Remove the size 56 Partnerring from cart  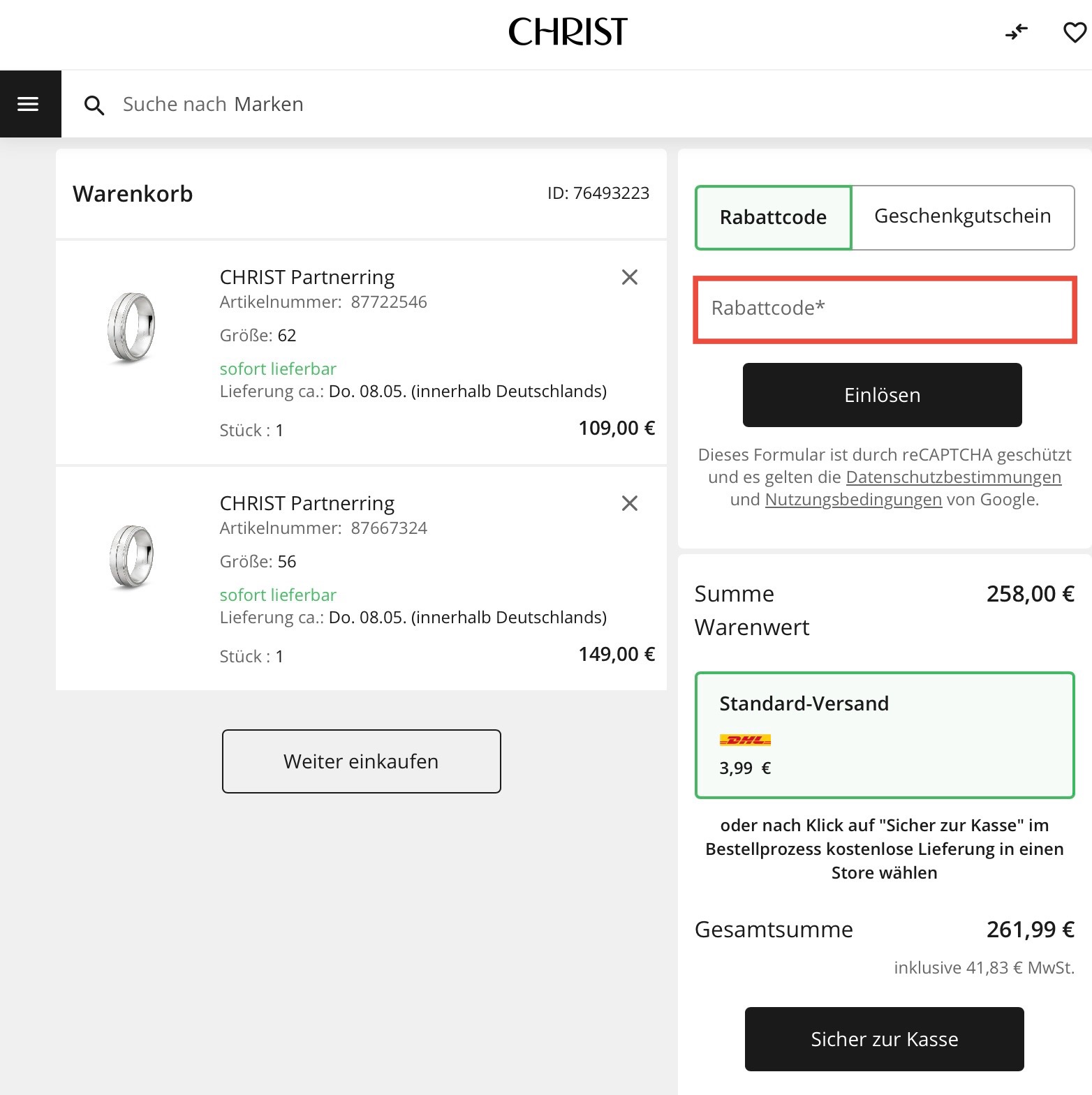[x=629, y=502]
